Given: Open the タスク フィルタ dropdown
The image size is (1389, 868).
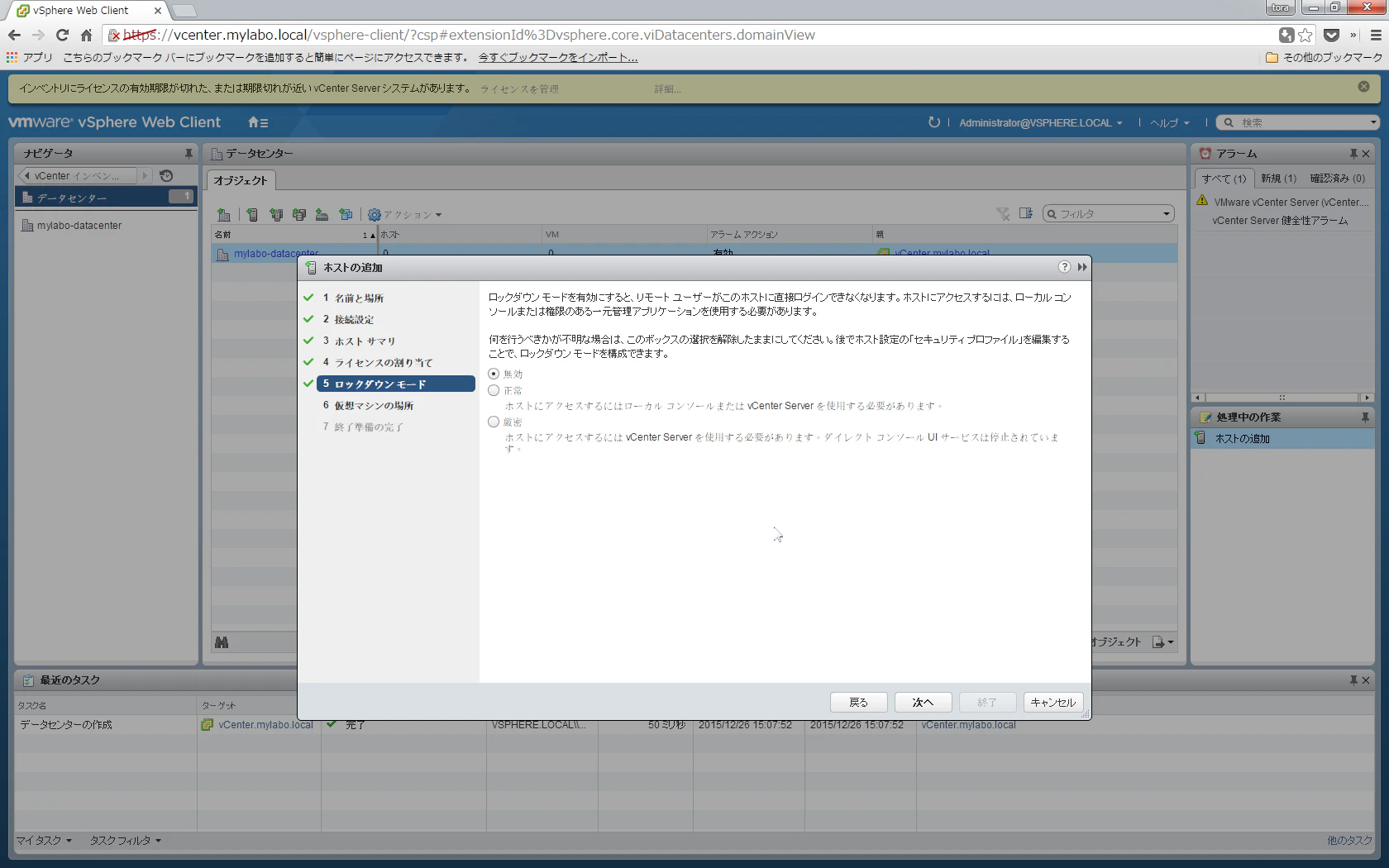Looking at the screenshot, I should [126, 841].
